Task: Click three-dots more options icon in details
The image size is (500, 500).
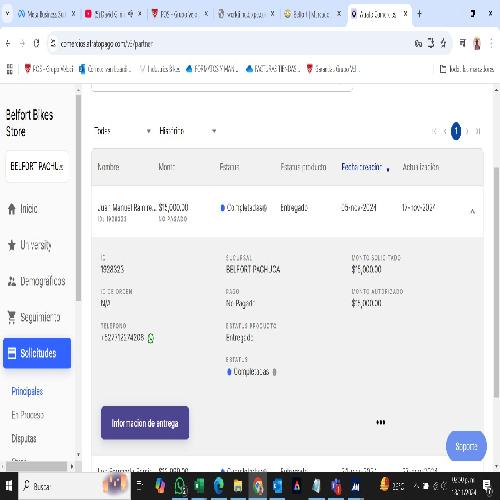Action: (381, 422)
